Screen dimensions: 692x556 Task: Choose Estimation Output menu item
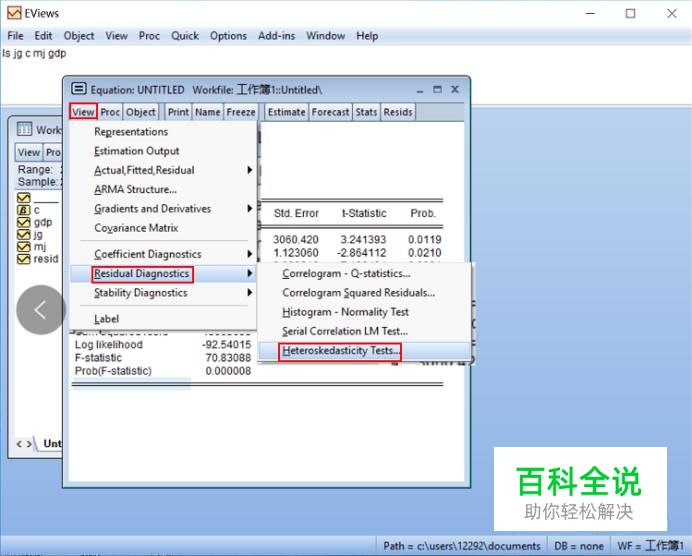pos(136,151)
